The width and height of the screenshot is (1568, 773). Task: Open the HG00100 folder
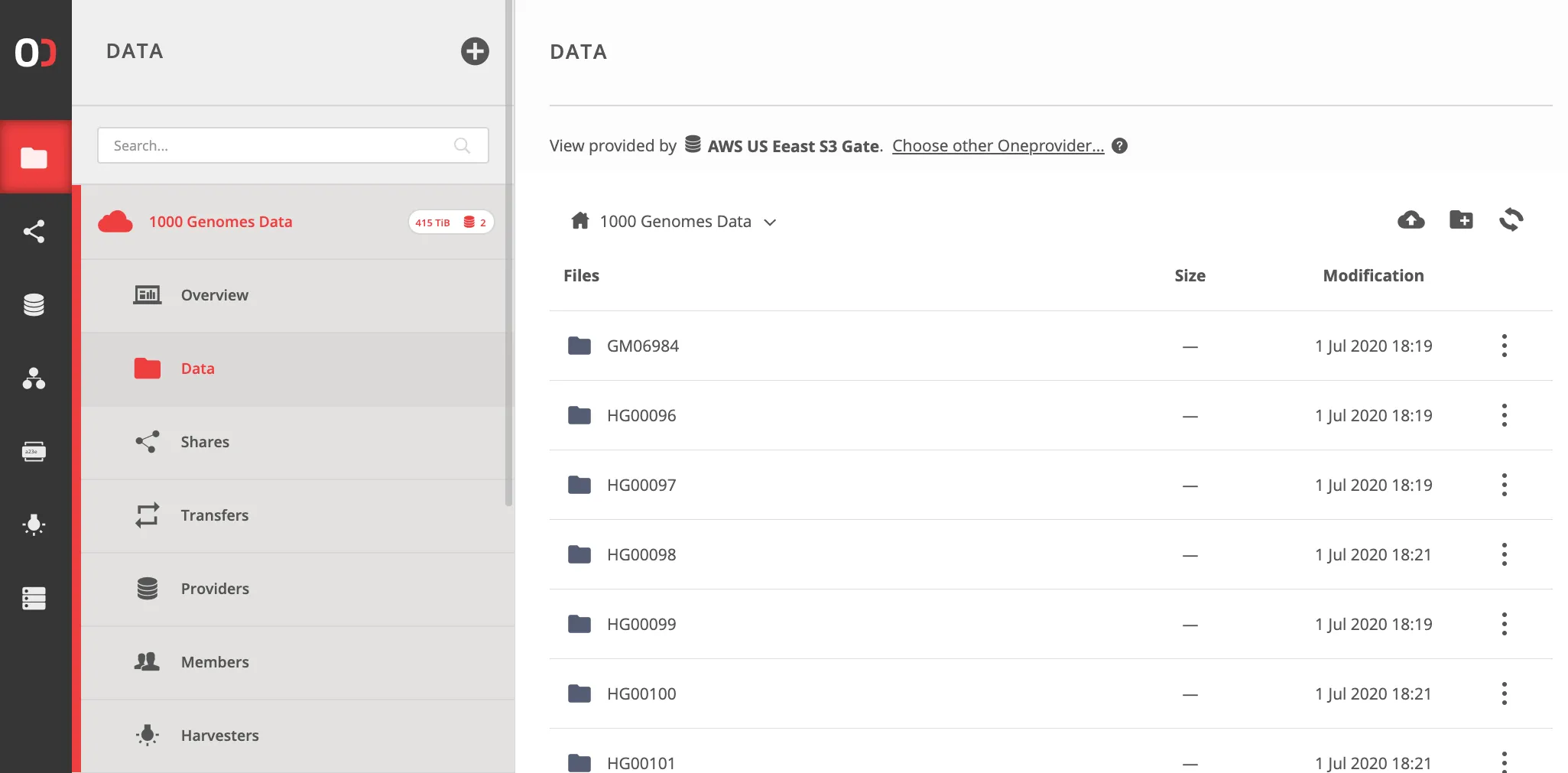pos(641,693)
